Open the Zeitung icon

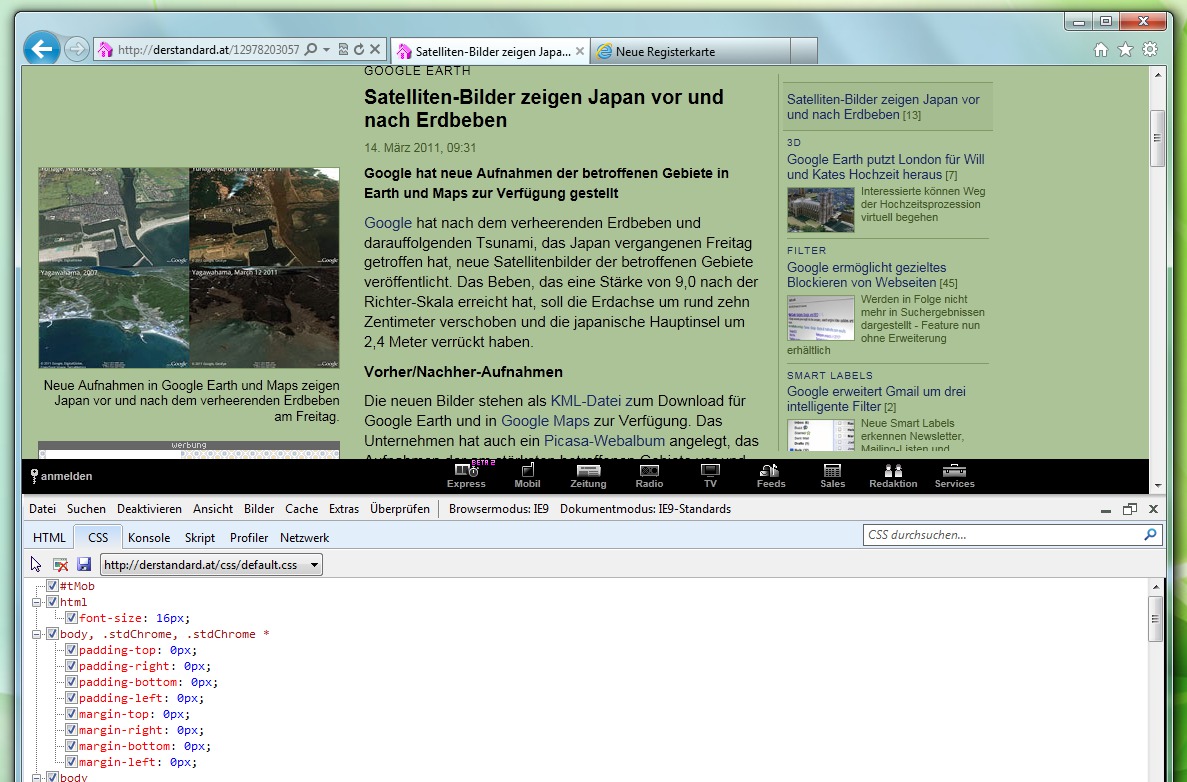[588, 476]
